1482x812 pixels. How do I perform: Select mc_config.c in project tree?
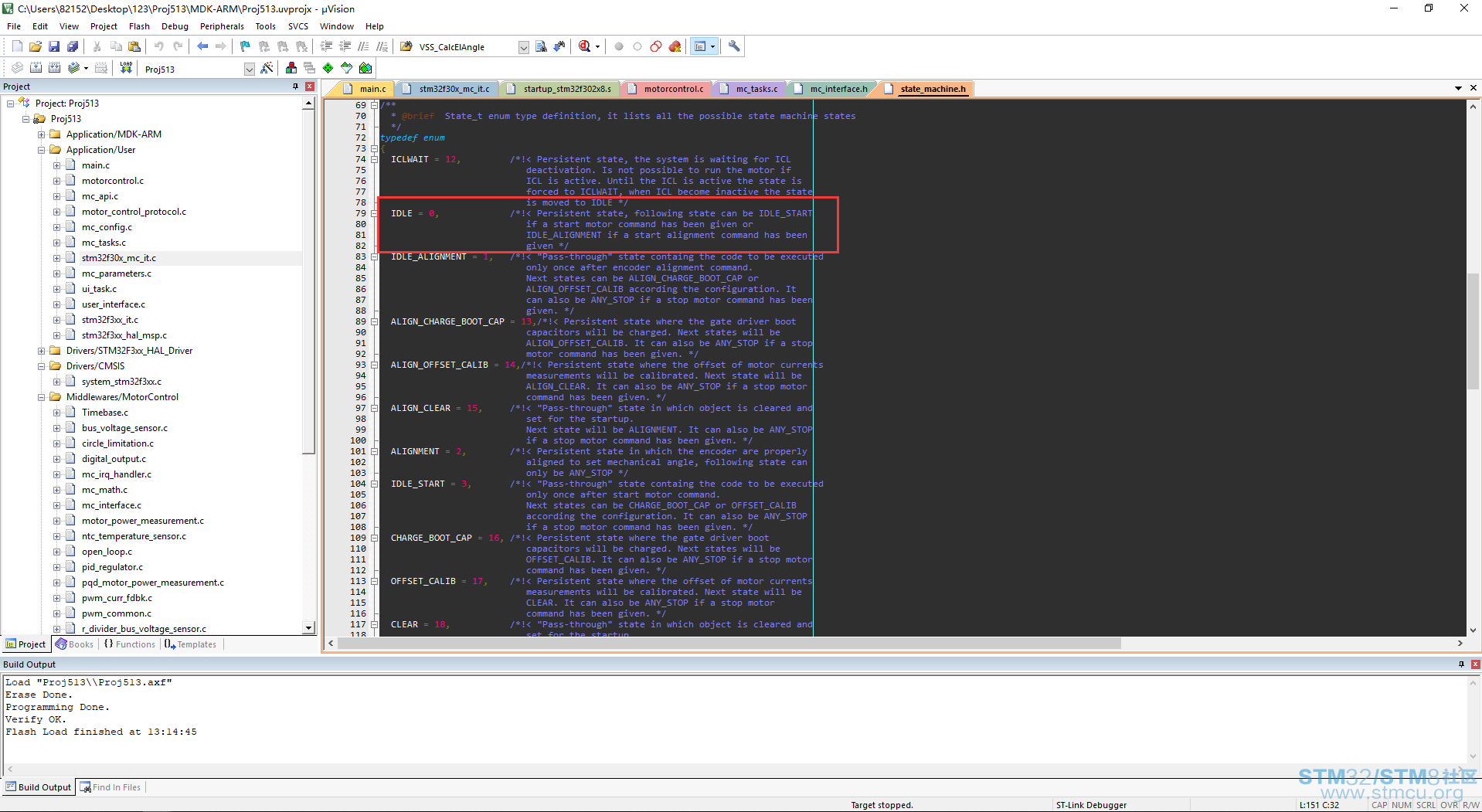pos(107,227)
